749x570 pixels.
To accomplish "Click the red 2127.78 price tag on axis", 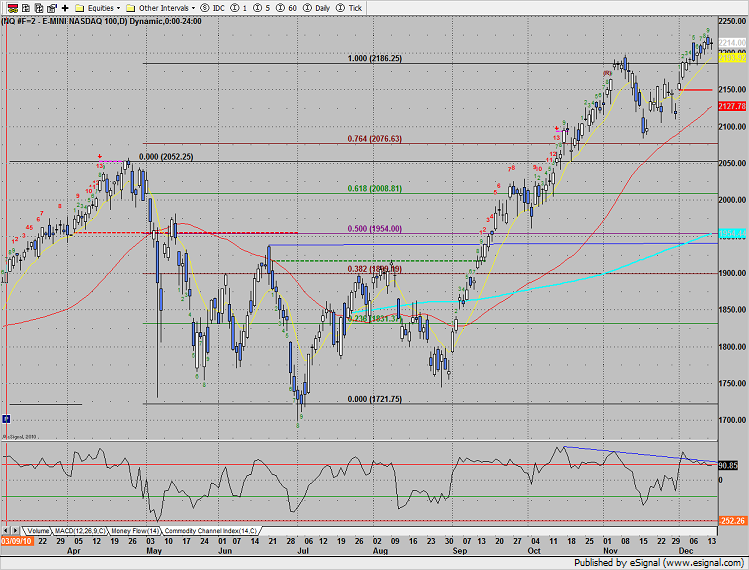I will [732, 106].
